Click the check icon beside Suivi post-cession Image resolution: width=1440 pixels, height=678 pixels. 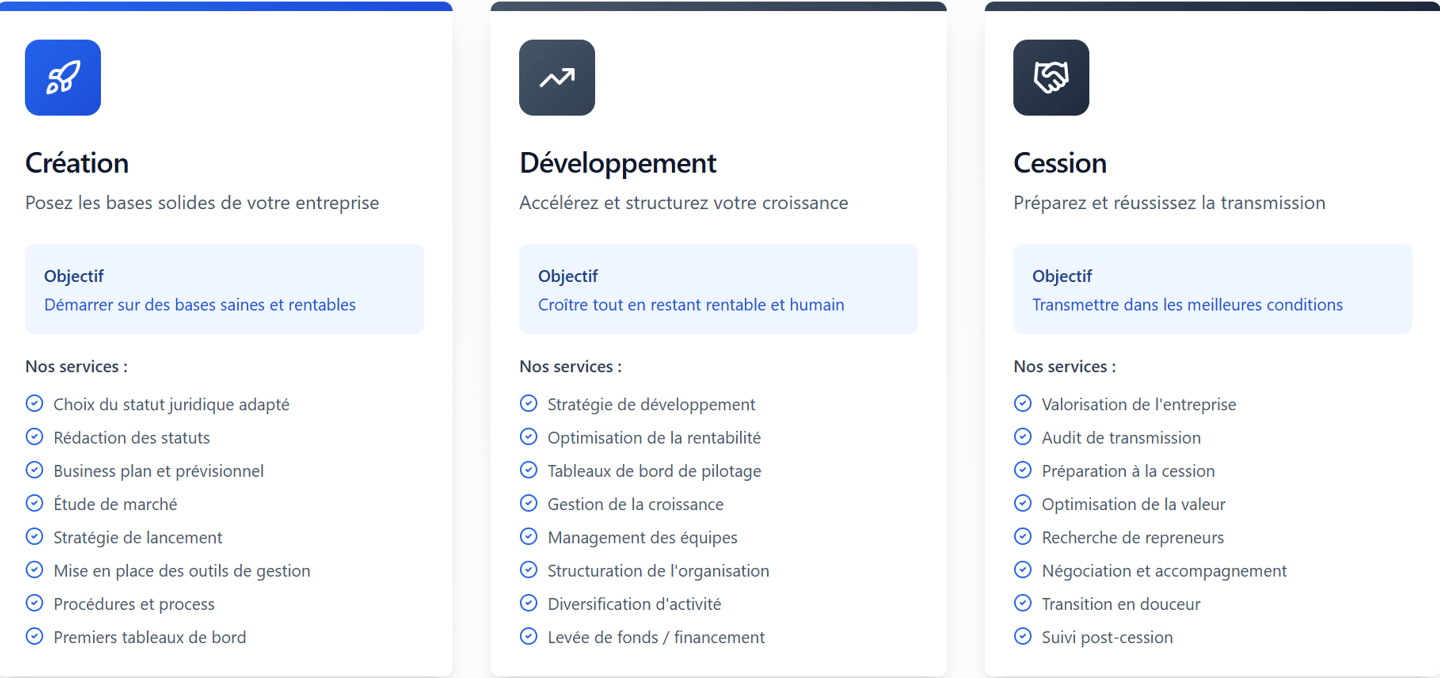tap(1022, 636)
